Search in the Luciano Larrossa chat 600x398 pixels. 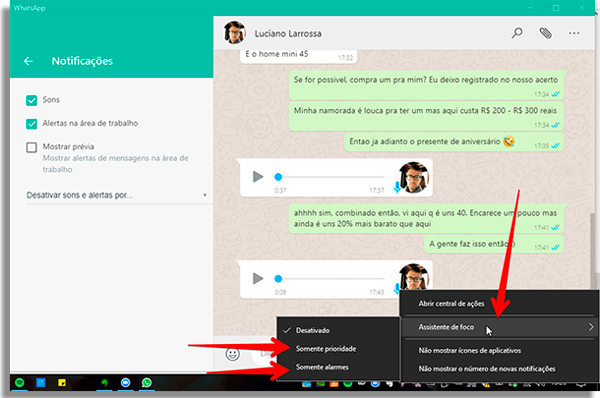pyautogui.click(x=517, y=33)
